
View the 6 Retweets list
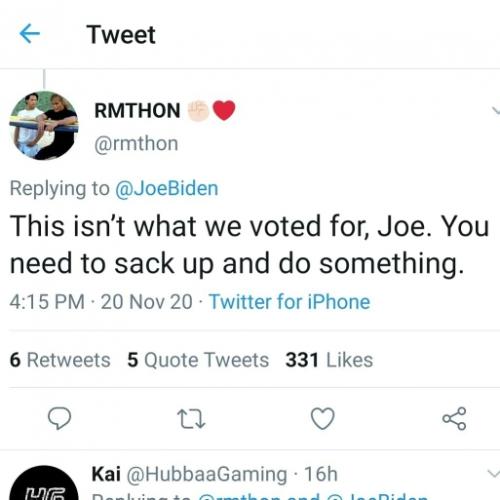click(x=60, y=360)
